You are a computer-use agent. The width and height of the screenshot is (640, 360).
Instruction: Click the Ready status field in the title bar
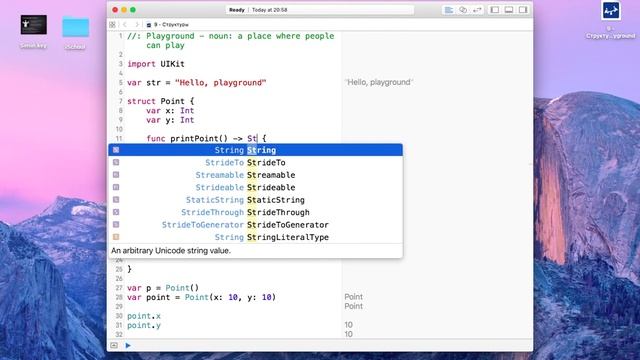tap(320, 10)
